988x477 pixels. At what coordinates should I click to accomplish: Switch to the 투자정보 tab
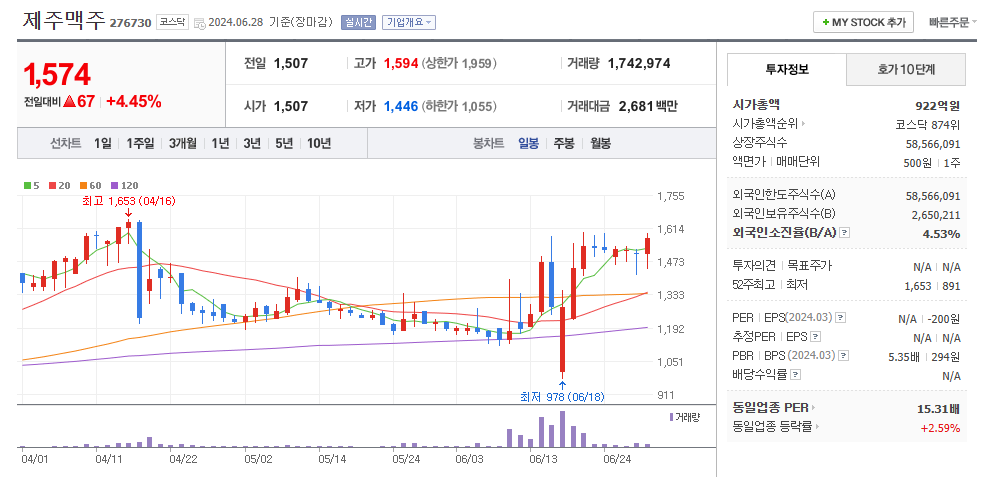click(x=787, y=69)
